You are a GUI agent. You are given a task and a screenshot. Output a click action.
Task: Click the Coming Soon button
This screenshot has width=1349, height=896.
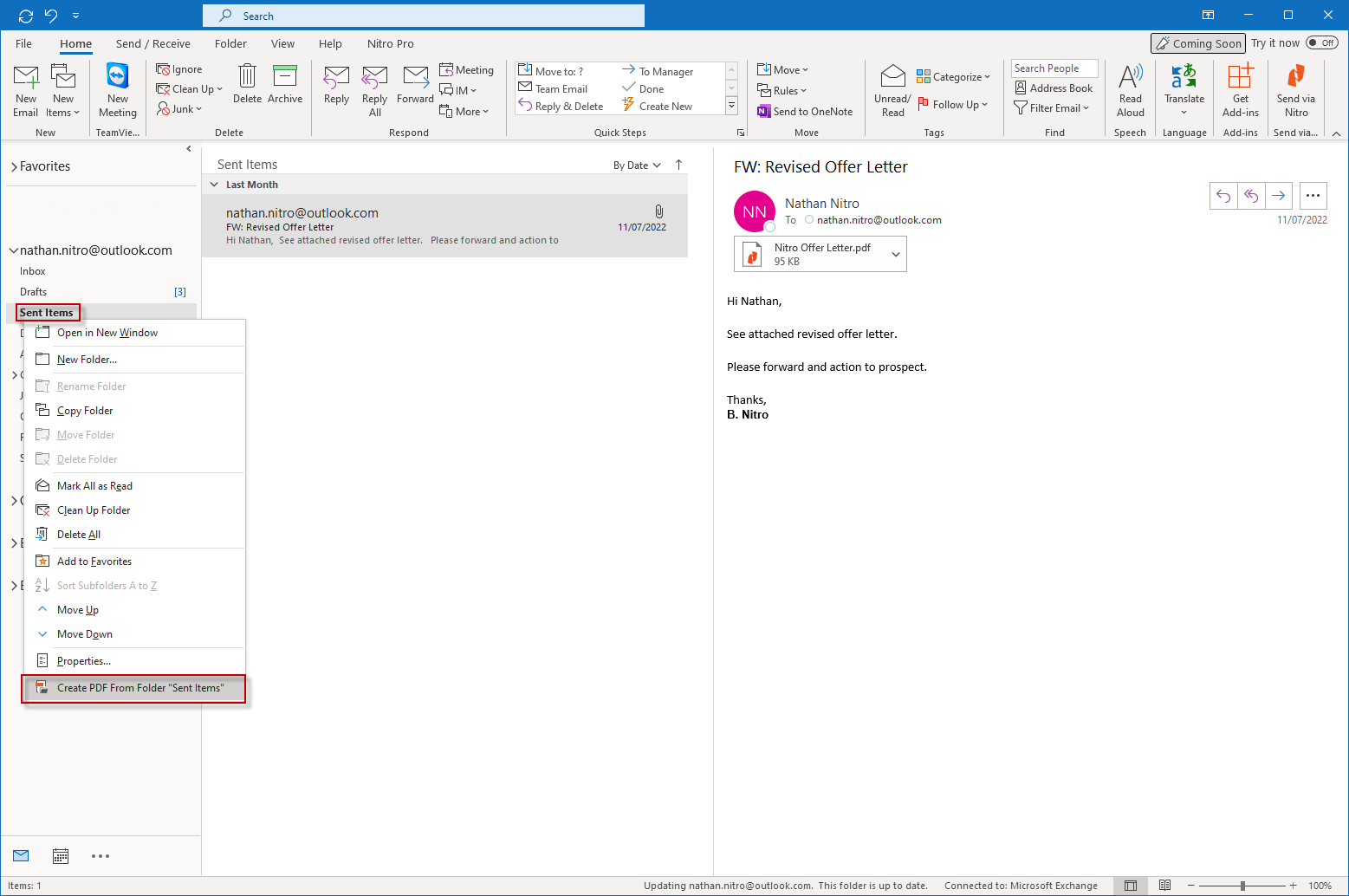1198,43
